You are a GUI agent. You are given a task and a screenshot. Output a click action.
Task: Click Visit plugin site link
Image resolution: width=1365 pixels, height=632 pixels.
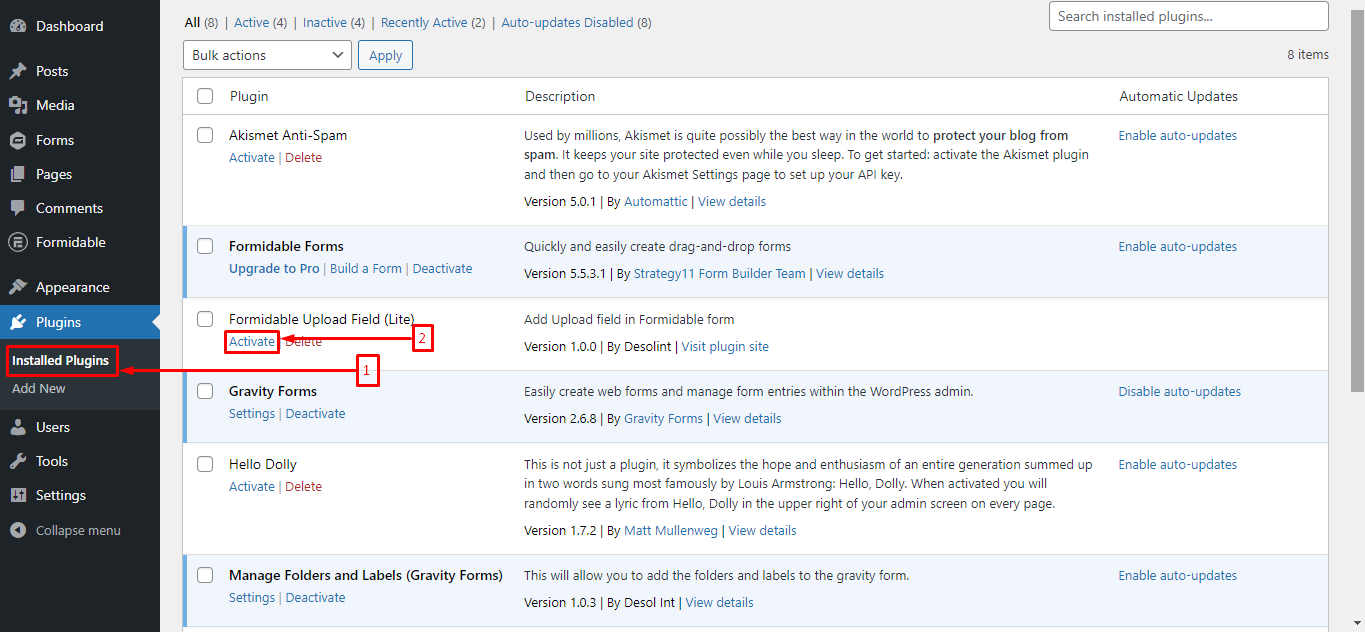pyautogui.click(x=725, y=346)
